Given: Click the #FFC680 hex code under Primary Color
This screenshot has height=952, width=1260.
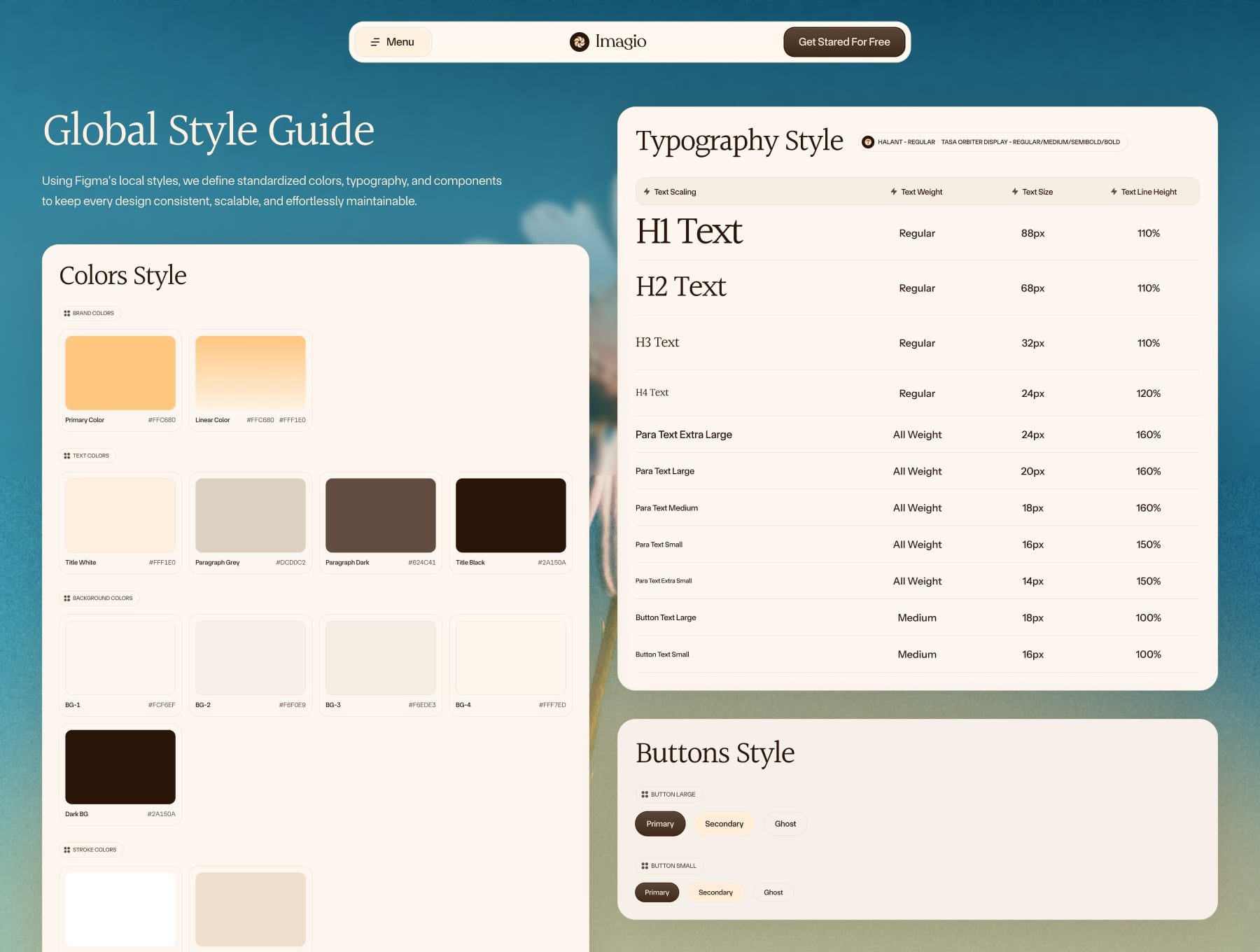Looking at the screenshot, I should pos(162,420).
